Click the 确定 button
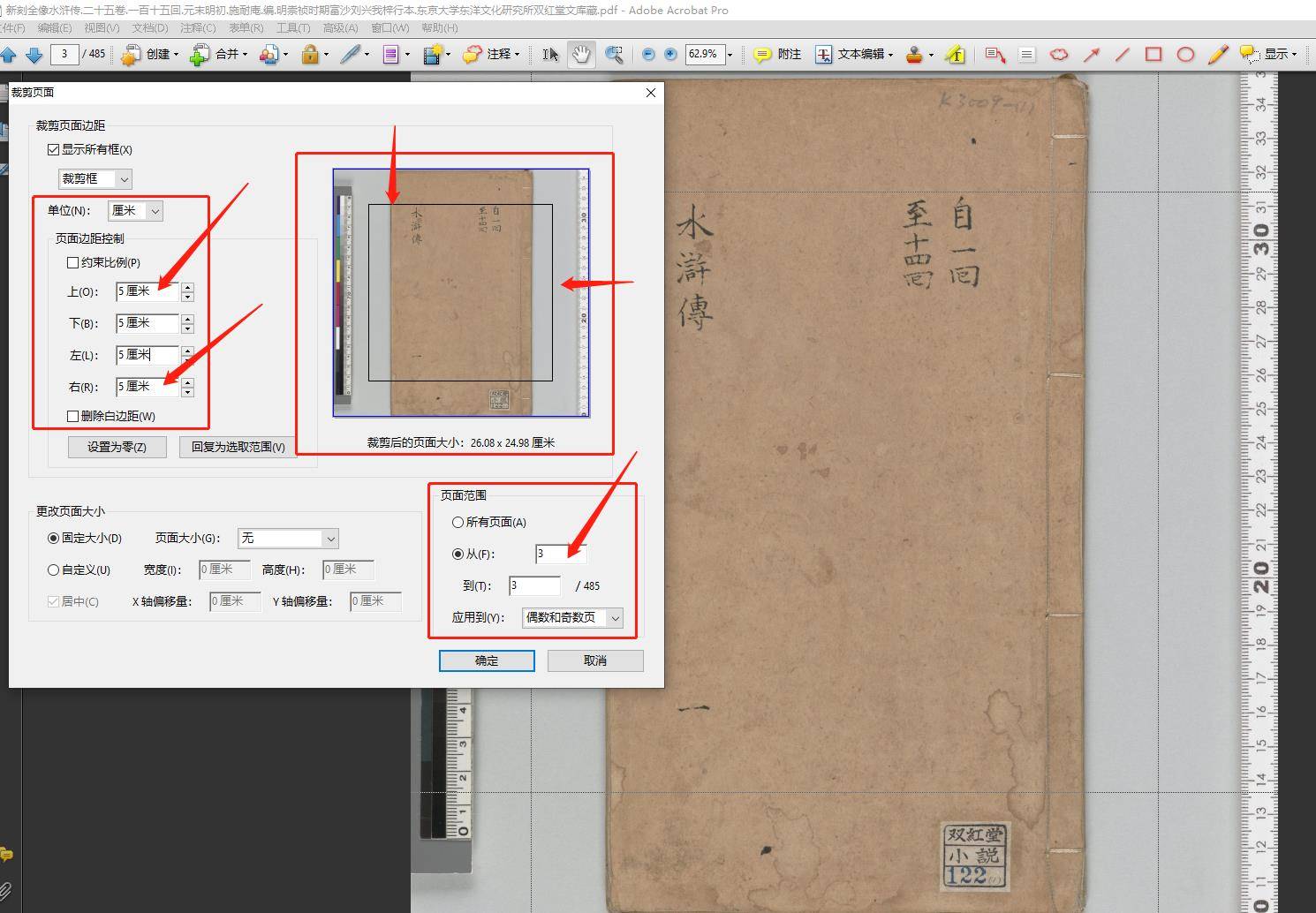This screenshot has height=913, width=1316. click(x=487, y=660)
